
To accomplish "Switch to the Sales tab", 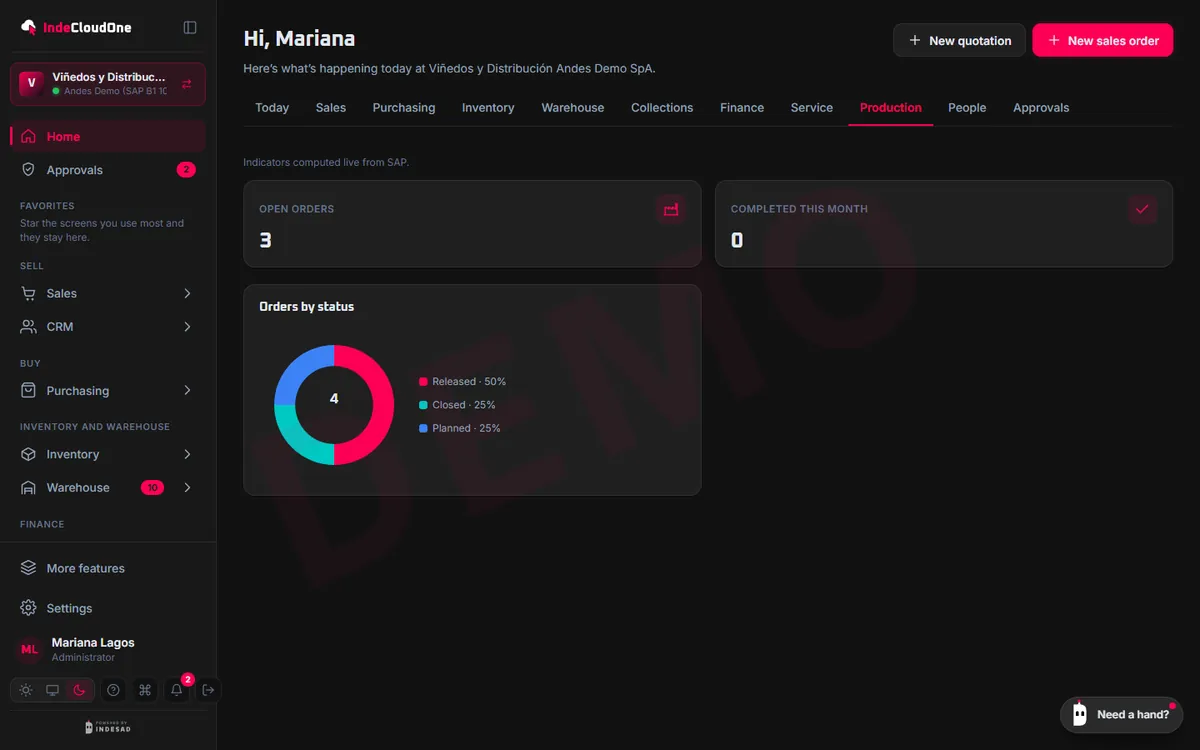I will point(331,108).
